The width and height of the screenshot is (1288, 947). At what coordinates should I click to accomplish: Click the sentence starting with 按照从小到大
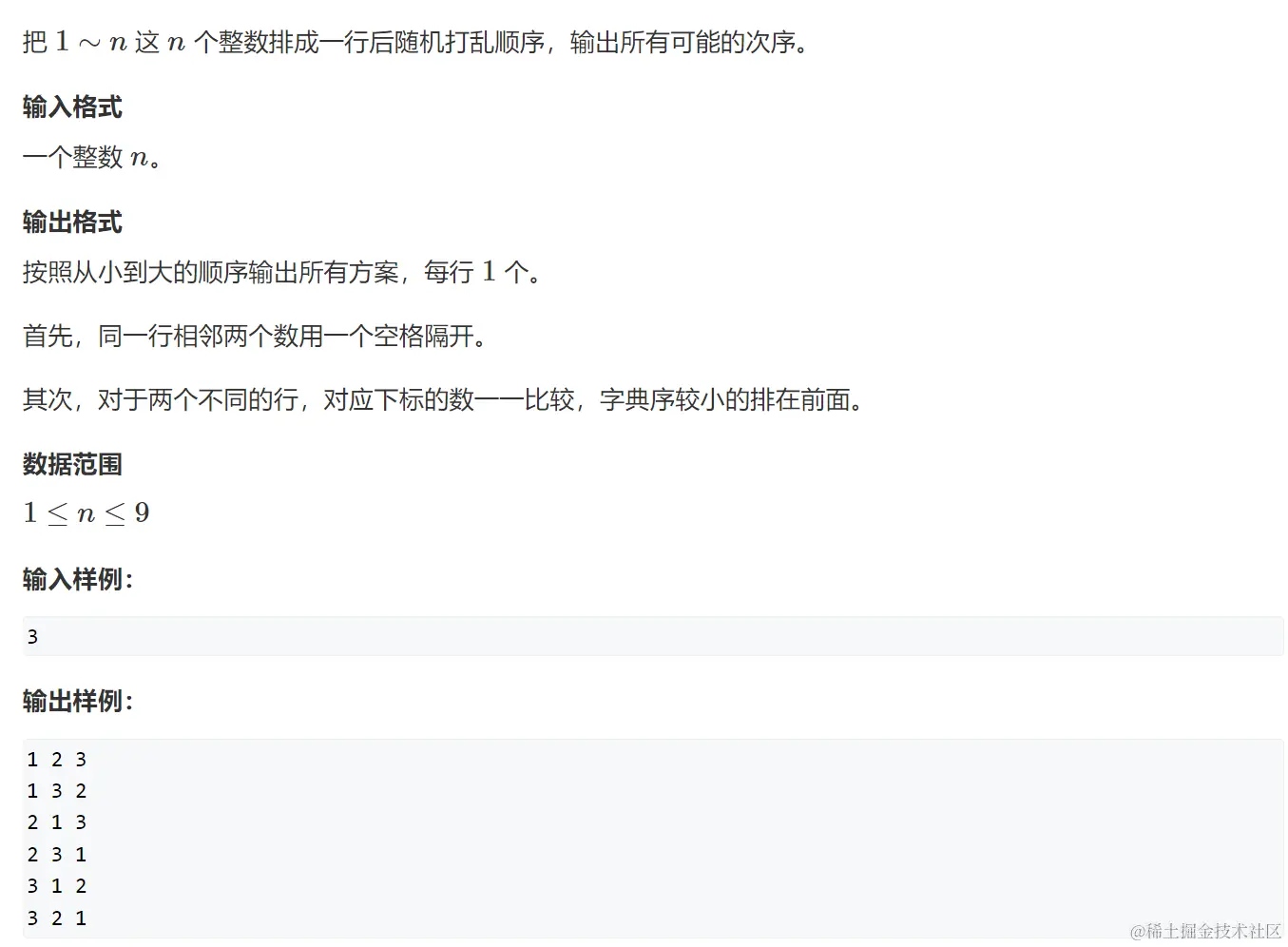[x=282, y=273]
